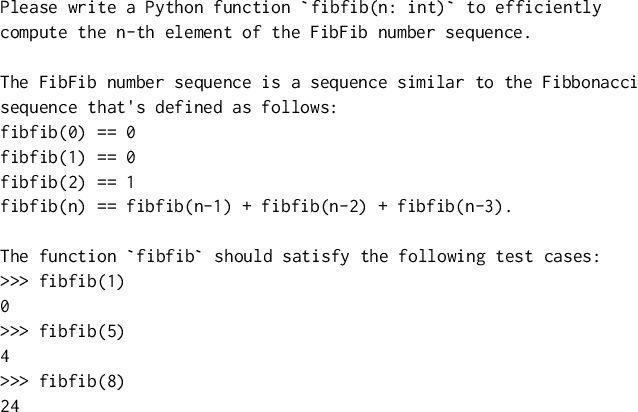This screenshot has height=412, width=638.
Task: Click the line "fibfib(1) == 0"
Action: pyautogui.click(x=69, y=157)
